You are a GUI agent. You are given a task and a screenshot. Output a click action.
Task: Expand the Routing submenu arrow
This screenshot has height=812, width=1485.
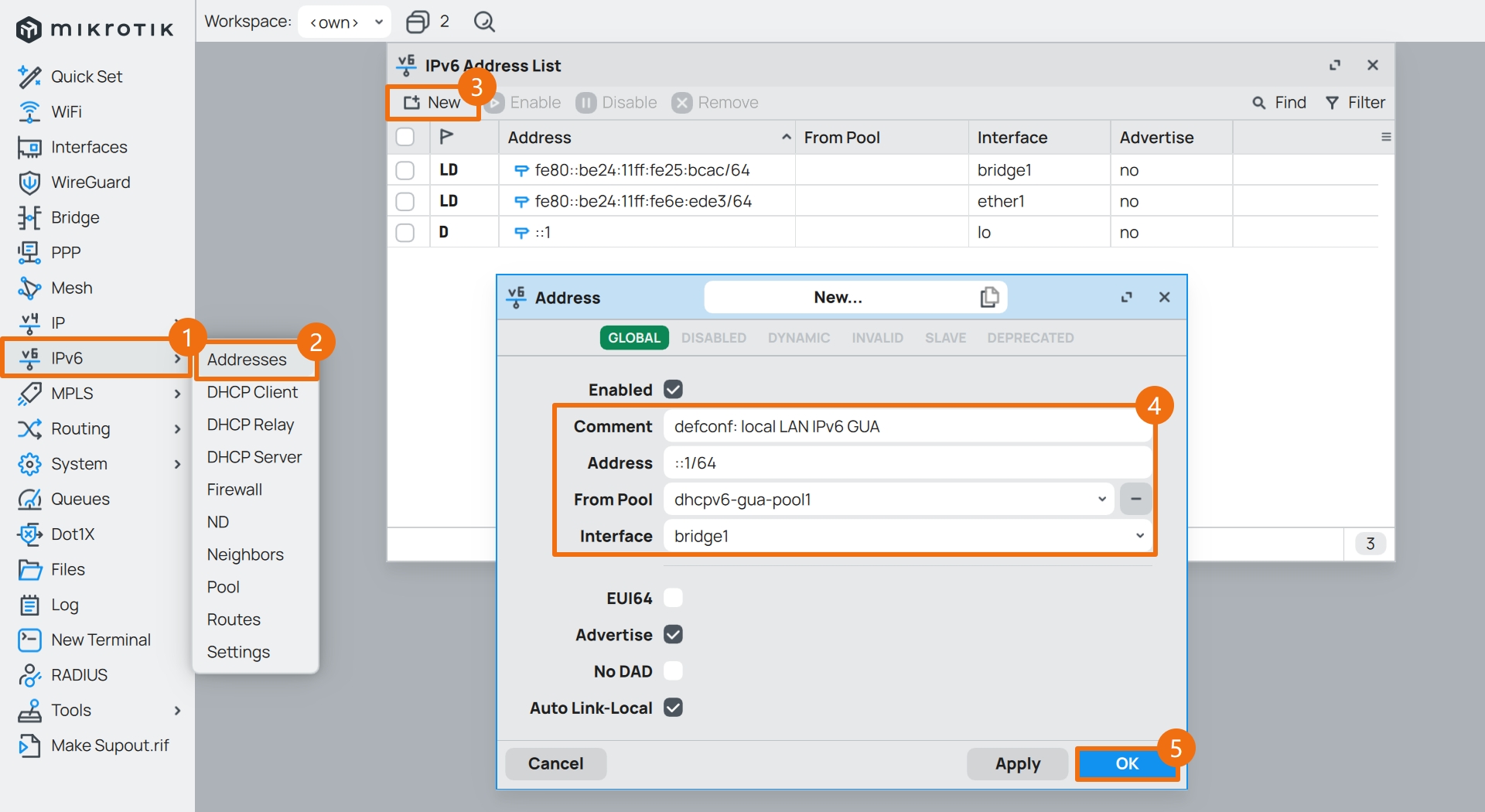point(177,429)
